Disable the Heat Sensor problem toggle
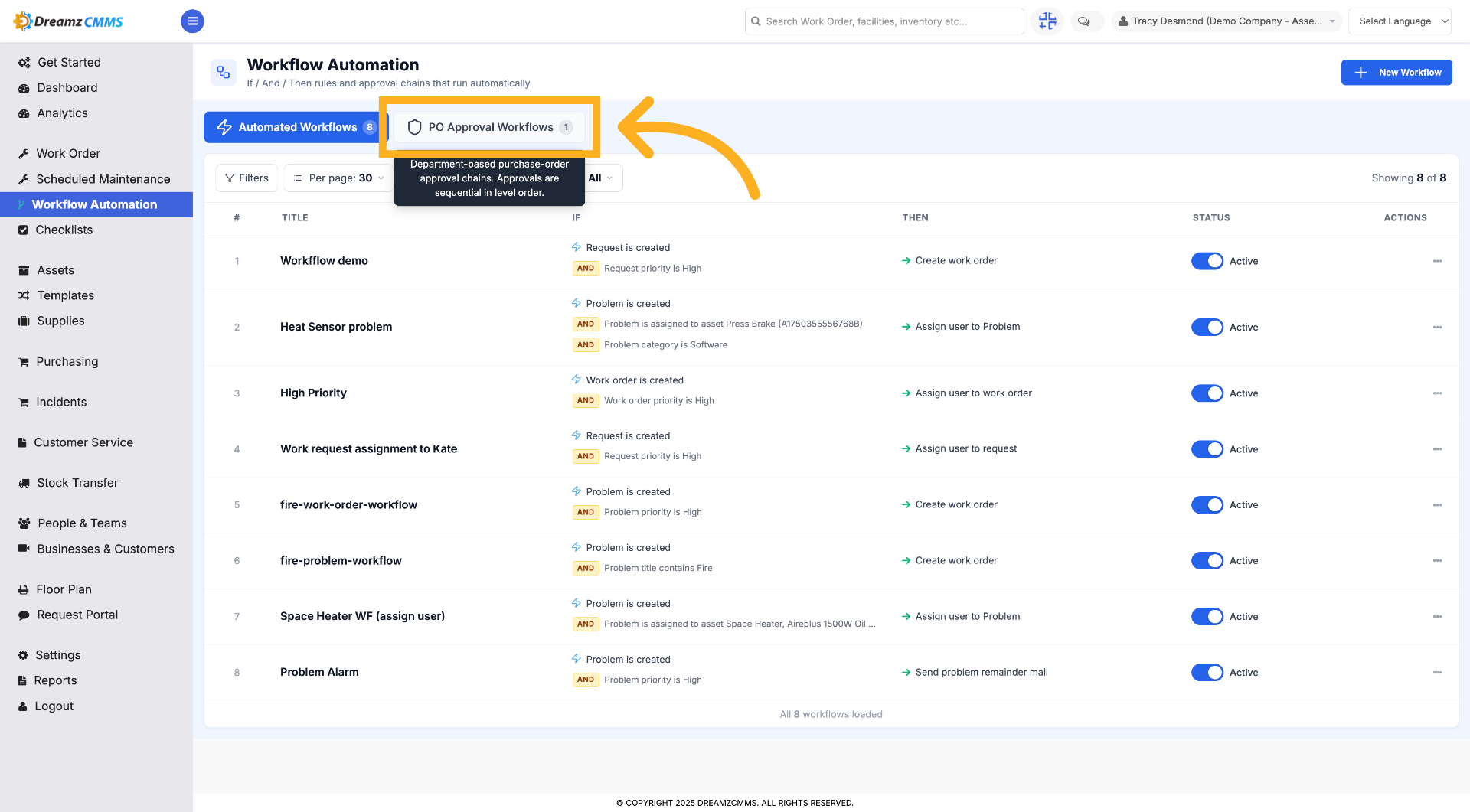1470x812 pixels. [1207, 327]
